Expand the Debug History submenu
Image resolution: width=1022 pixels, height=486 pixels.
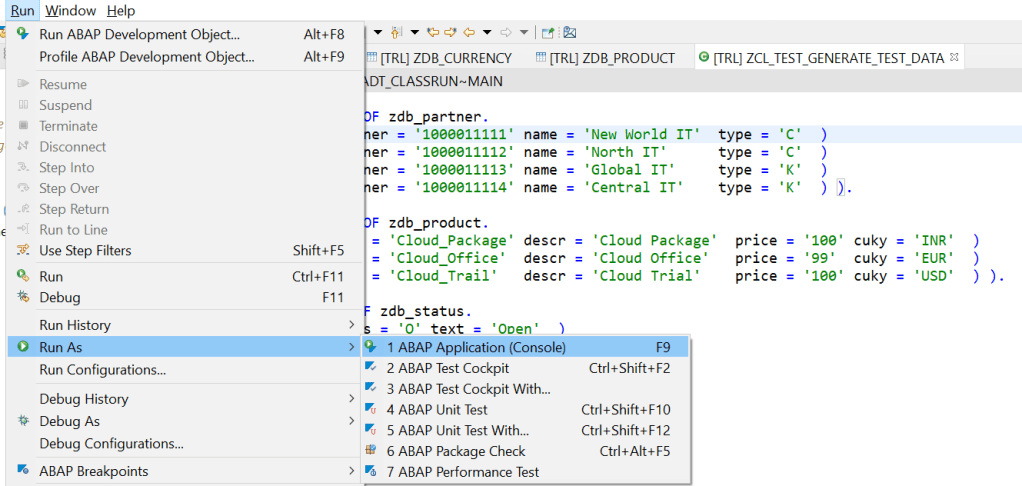tap(351, 399)
